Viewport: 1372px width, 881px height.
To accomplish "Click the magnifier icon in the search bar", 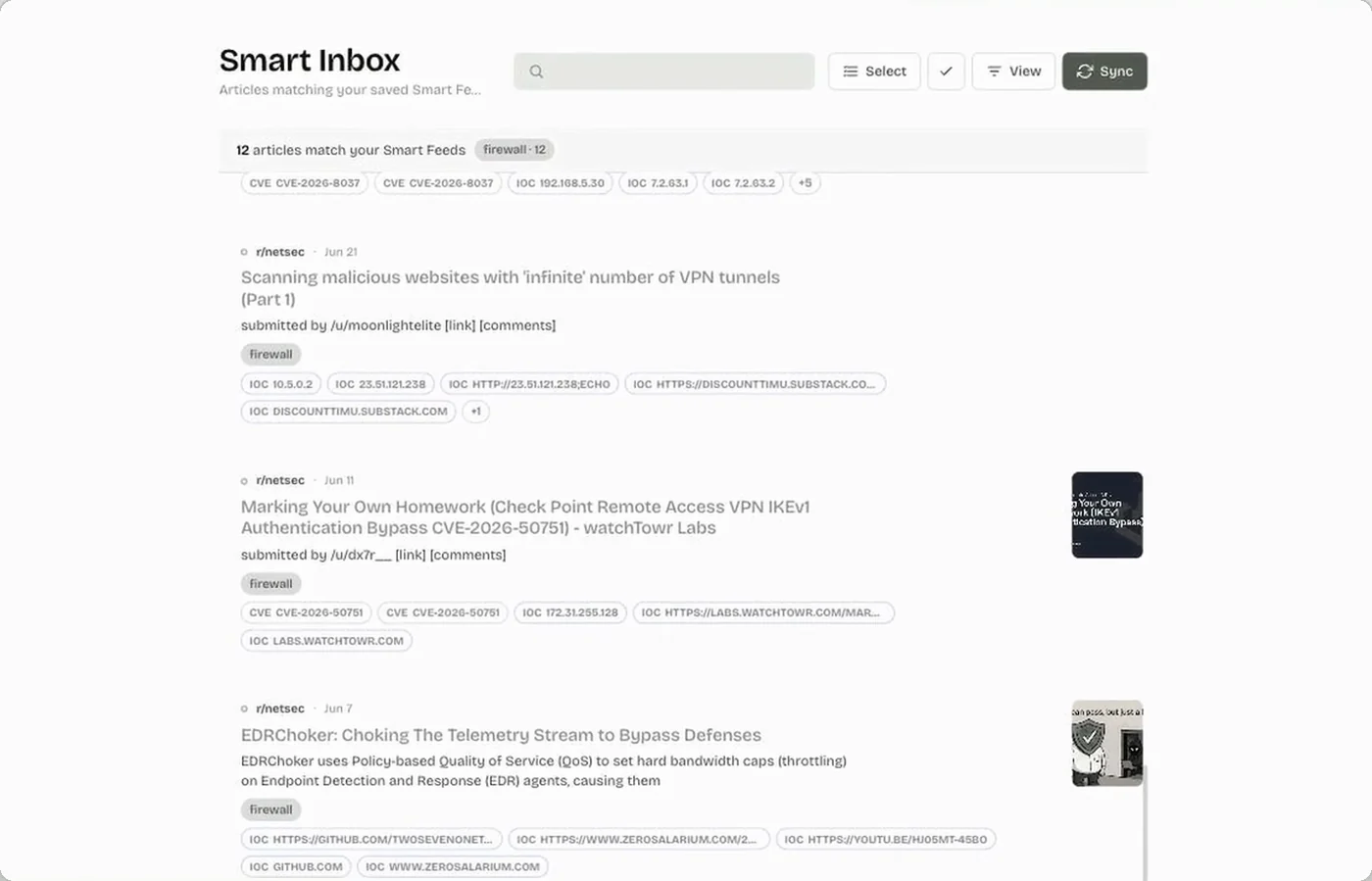I will 536,72.
